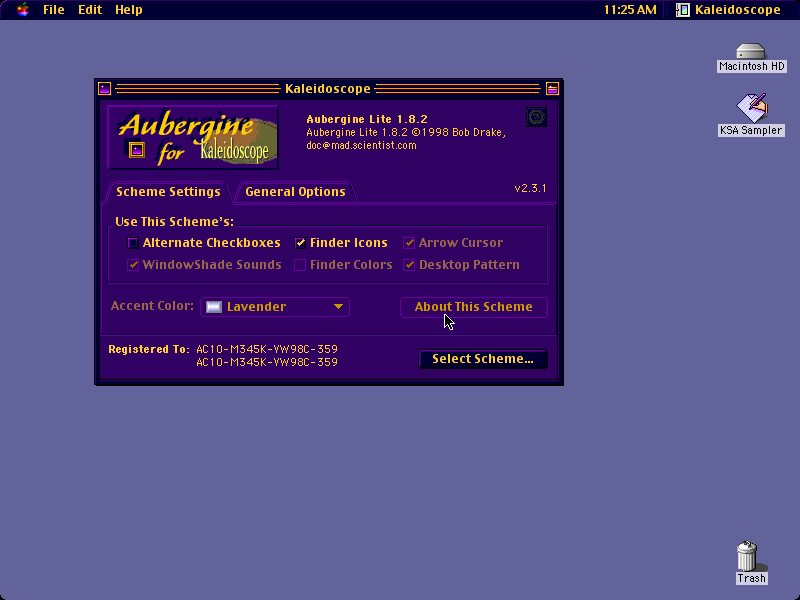This screenshot has width=800, height=600.
Task: Open the Accent Color Lavender dropdown
Action: click(275, 307)
